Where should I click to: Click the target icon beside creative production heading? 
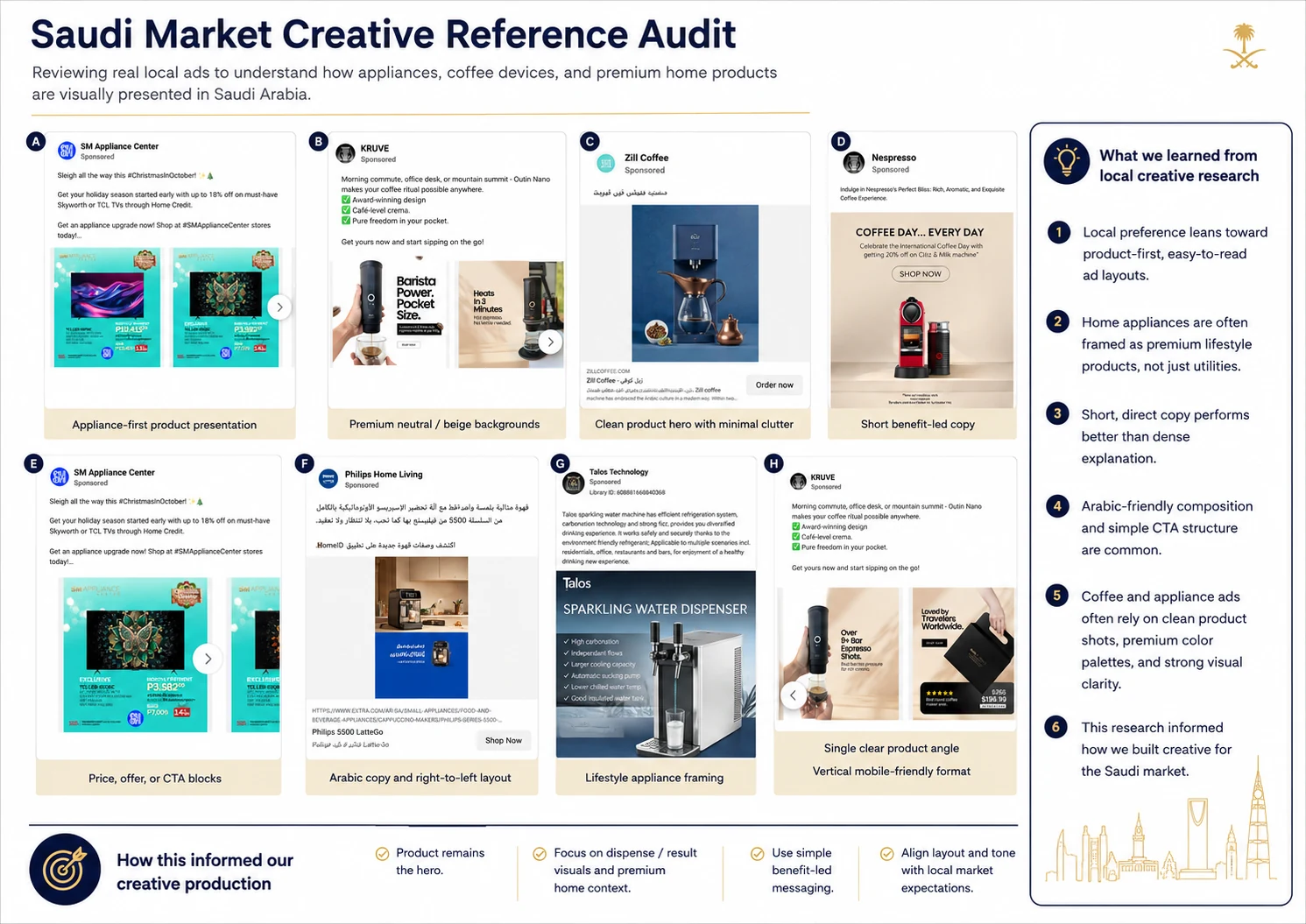click(x=66, y=869)
